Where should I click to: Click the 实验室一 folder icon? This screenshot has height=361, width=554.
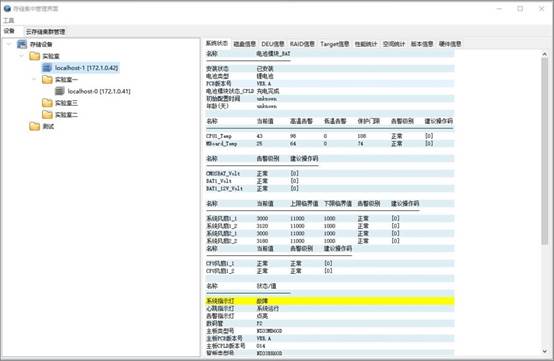(x=47, y=79)
